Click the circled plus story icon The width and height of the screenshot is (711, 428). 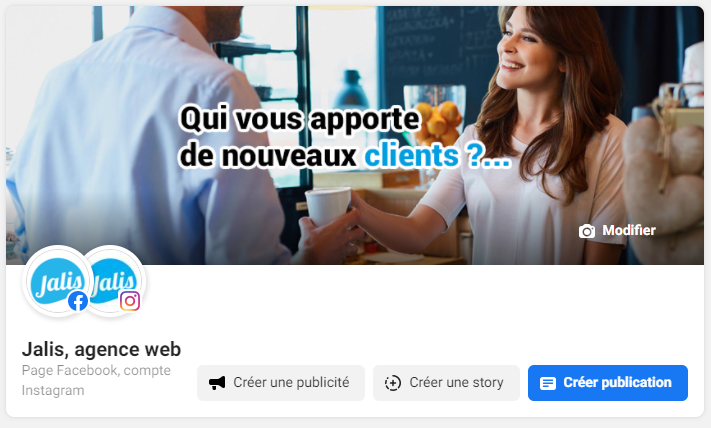coord(393,383)
